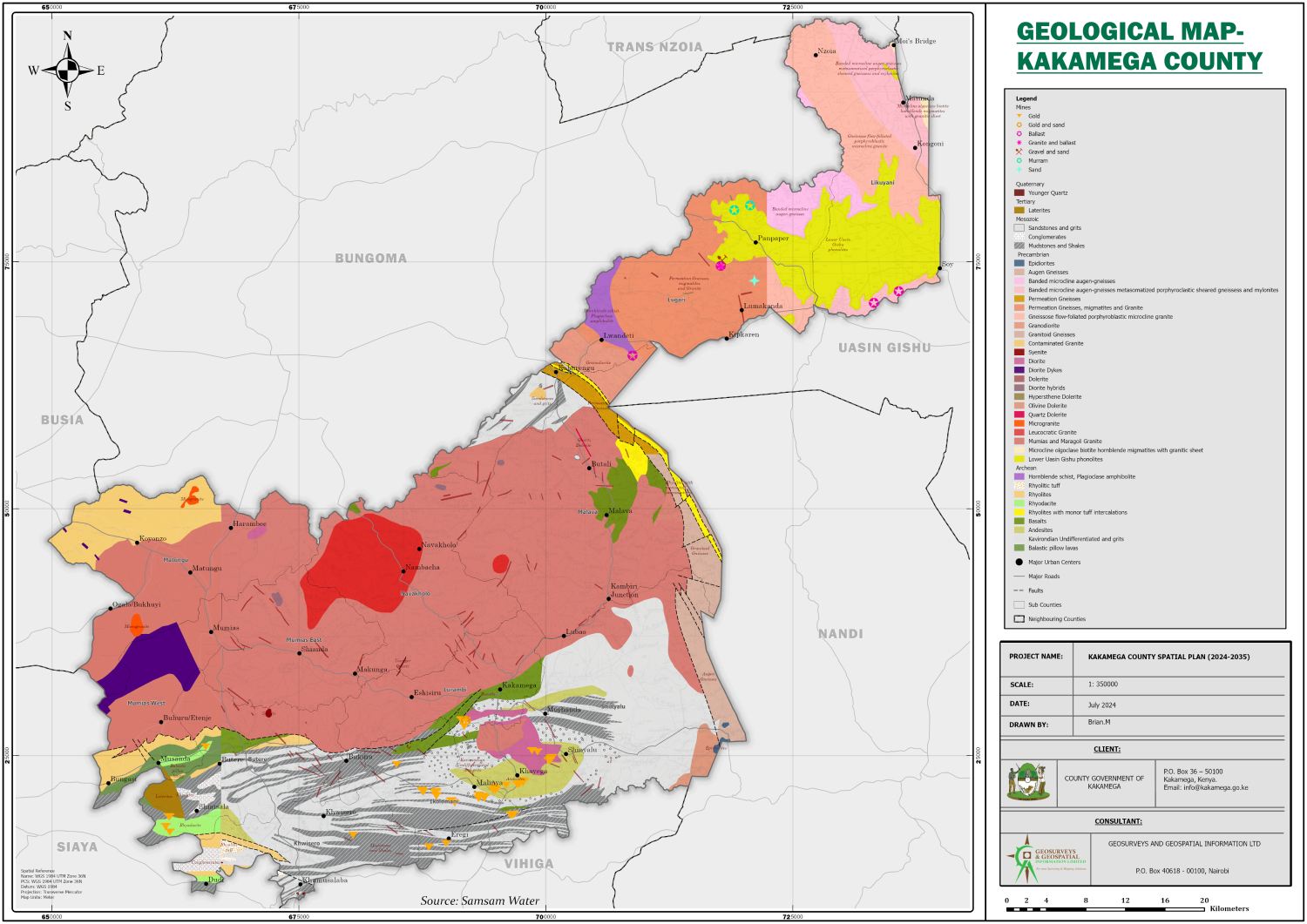Click the Lower Uasin Gishu phonolites swatch
The height and width of the screenshot is (924, 1307).
click(x=1019, y=459)
